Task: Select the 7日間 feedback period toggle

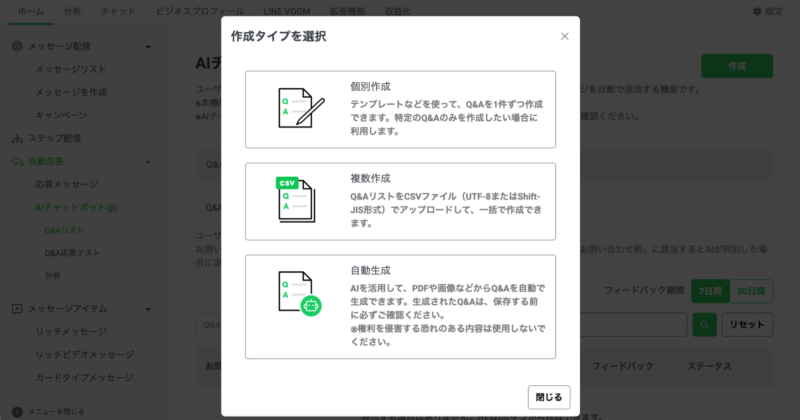Action: tap(710, 291)
